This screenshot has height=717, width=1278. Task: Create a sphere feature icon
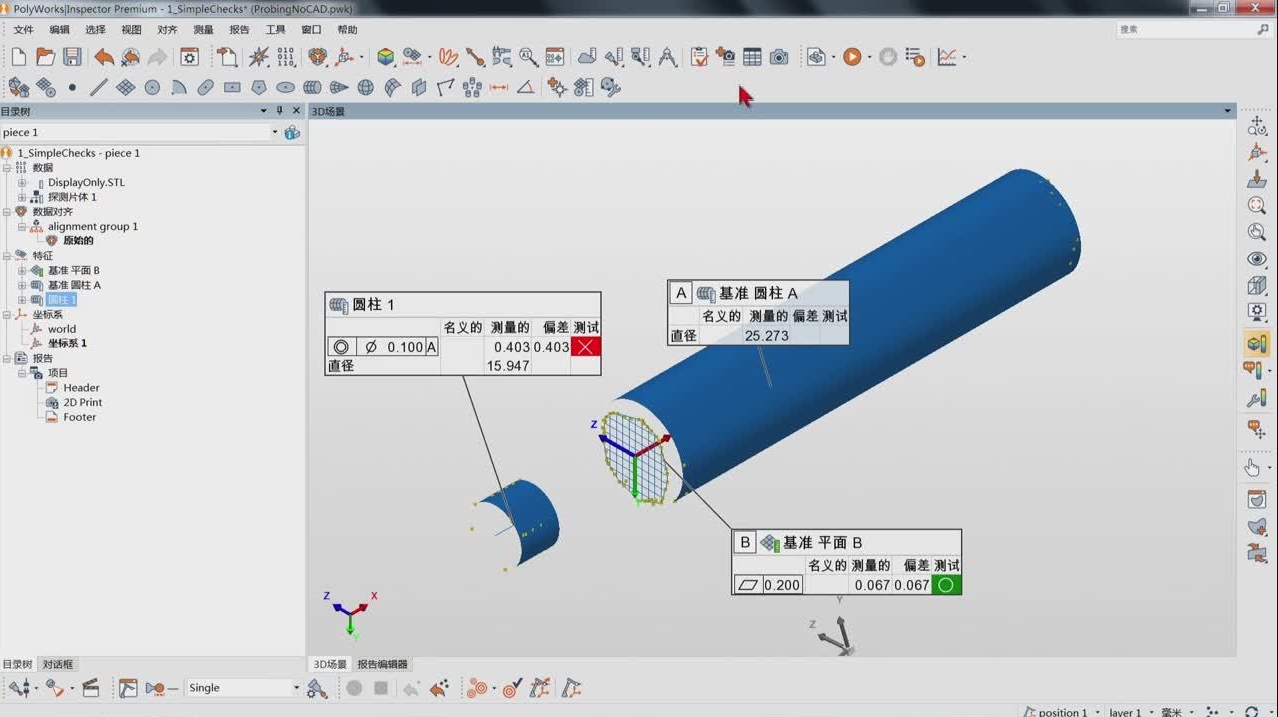click(x=365, y=88)
